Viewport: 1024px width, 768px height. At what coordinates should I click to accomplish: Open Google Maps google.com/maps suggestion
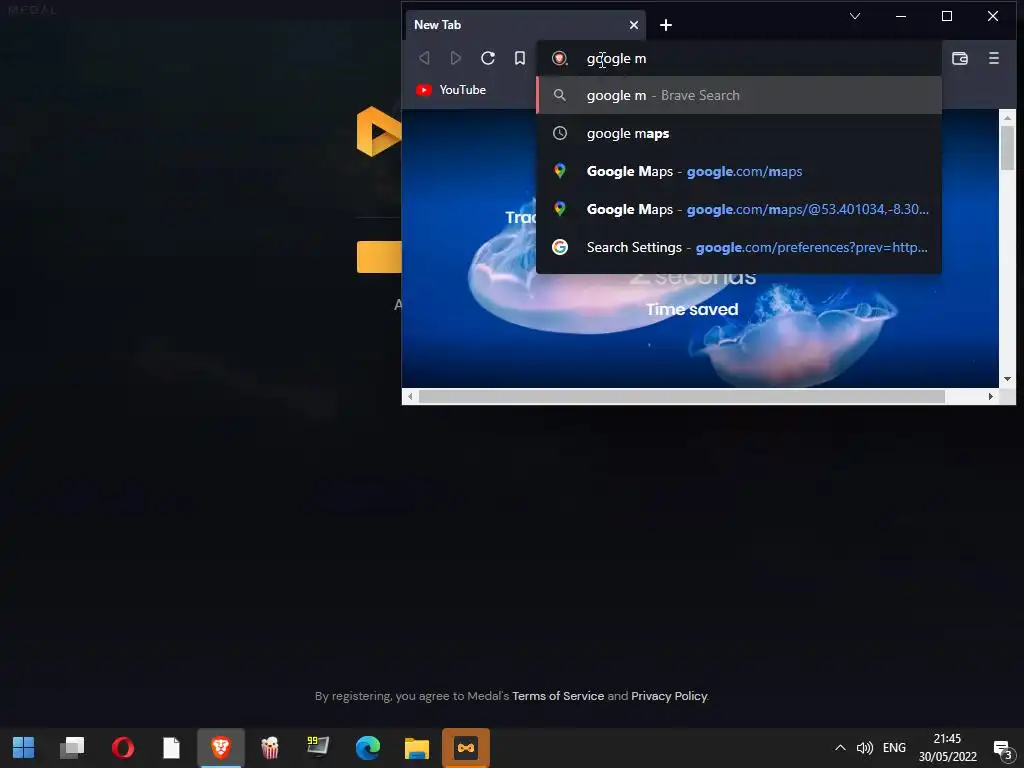tap(739, 171)
